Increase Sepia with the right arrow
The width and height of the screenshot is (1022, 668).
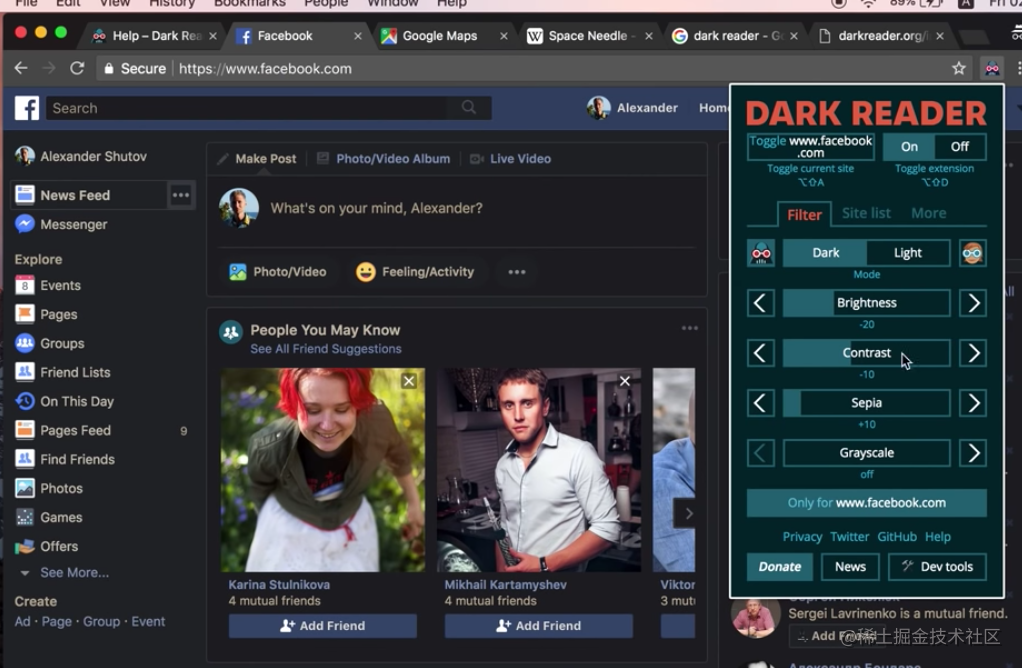point(972,403)
